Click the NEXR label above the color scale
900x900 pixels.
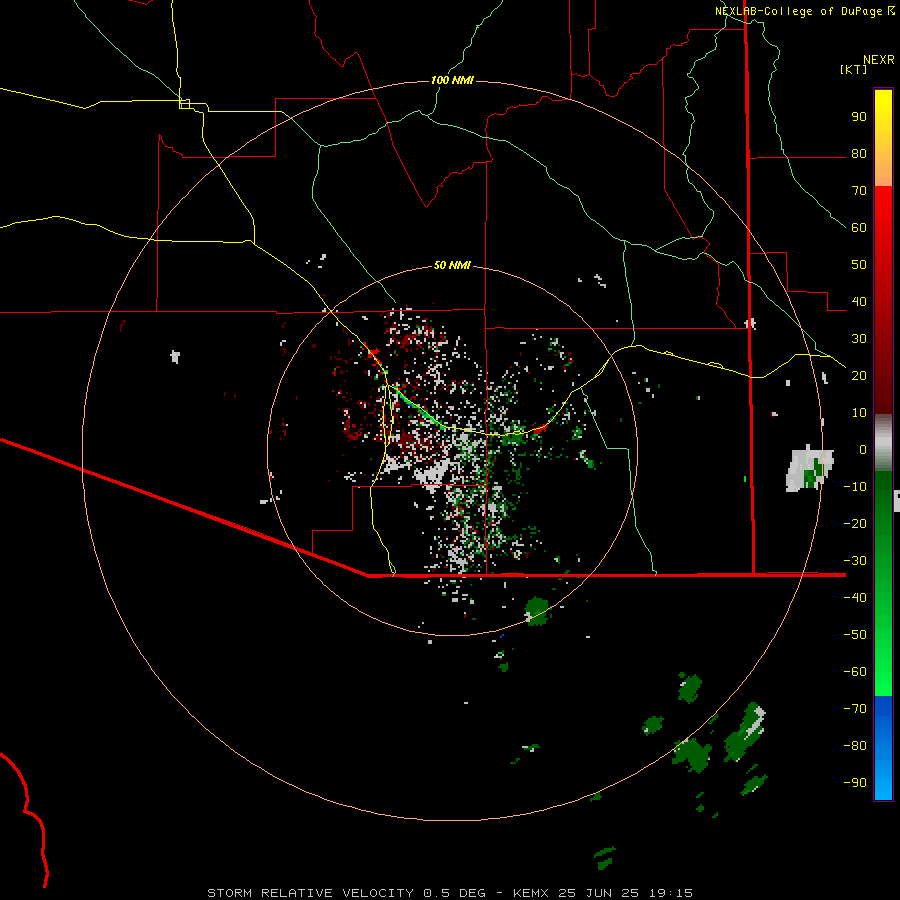point(879,59)
